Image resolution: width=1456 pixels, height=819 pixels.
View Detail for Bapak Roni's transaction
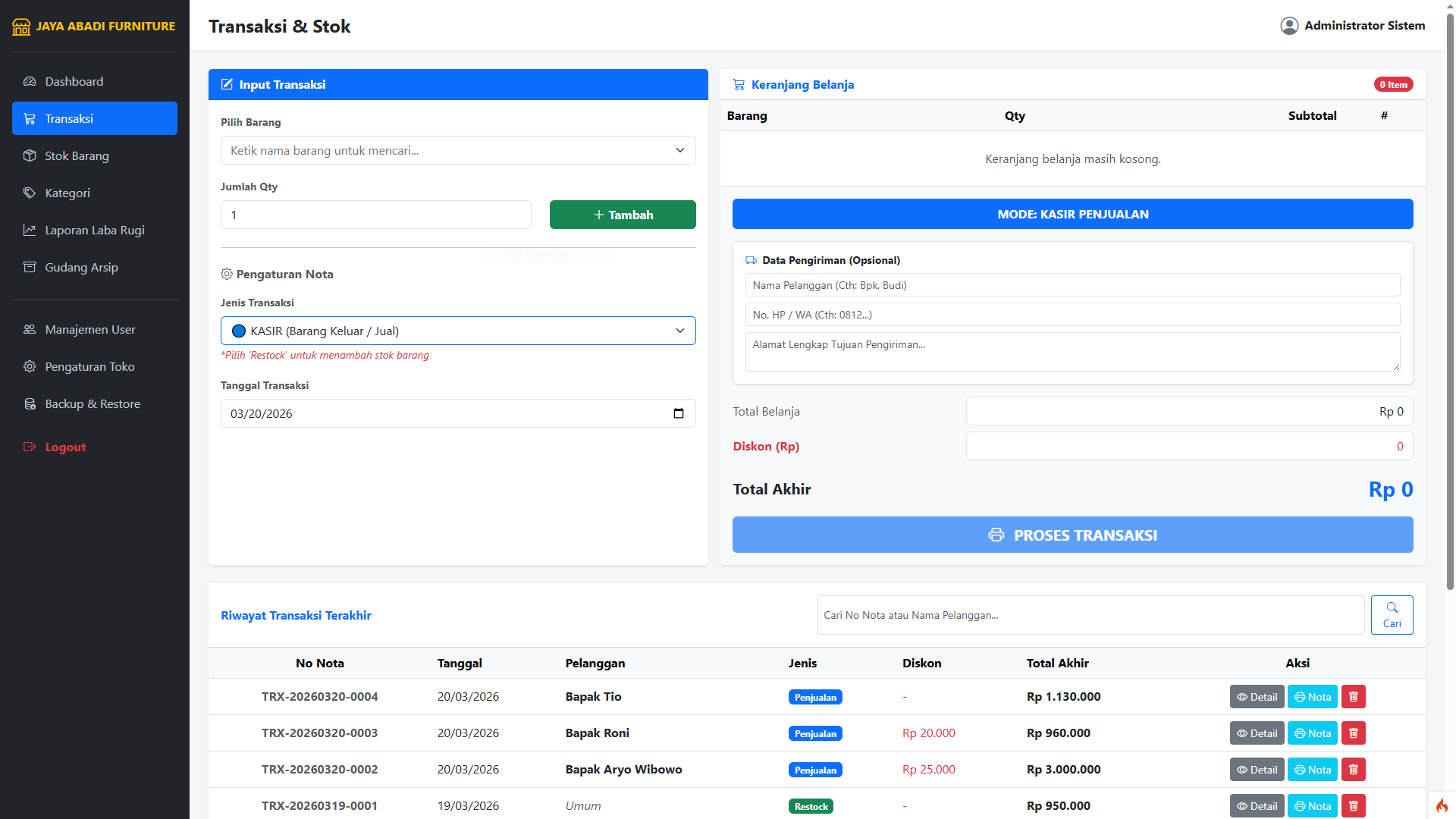click(x=1257, y=733)
